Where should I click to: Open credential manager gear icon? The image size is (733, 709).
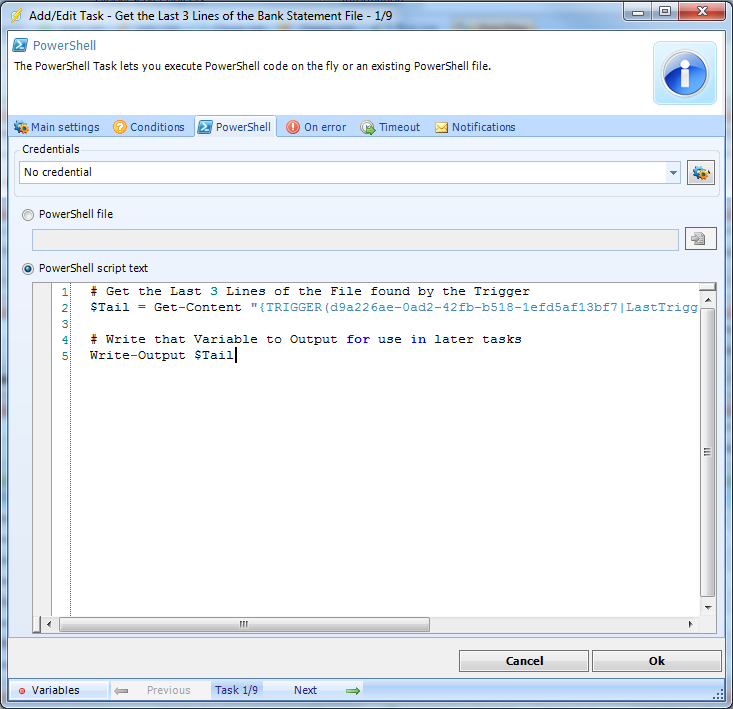click(700, 172)
